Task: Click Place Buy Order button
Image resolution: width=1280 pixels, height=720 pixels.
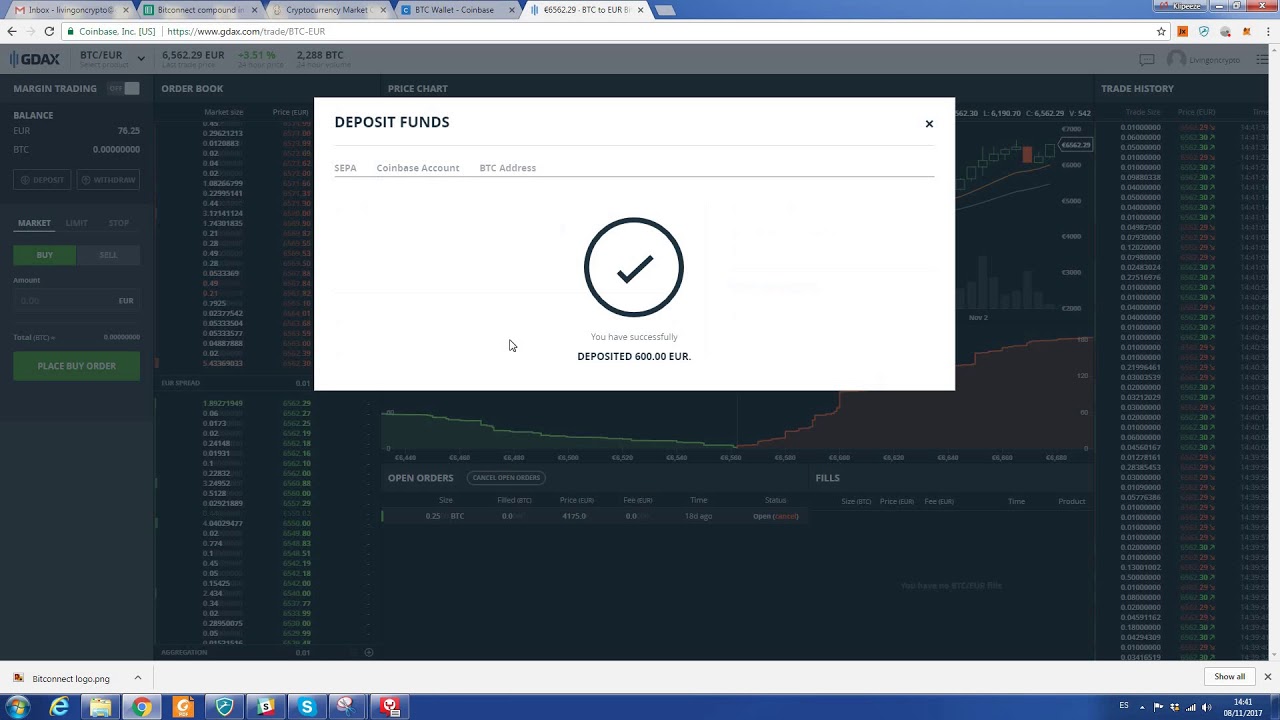Action: point(77,366)
